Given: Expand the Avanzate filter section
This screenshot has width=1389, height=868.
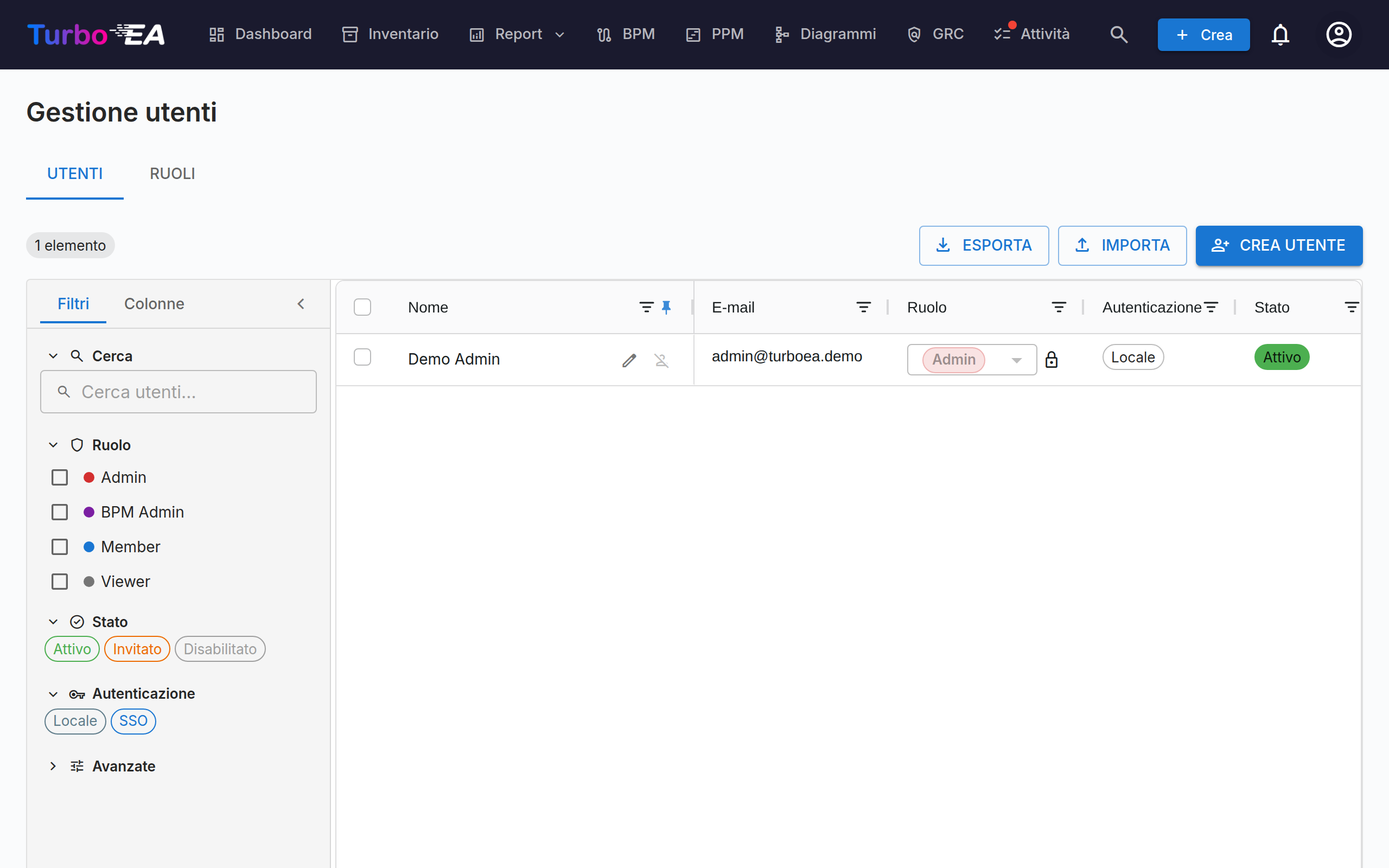Looking at the screenshot, I should coord(53,766).
